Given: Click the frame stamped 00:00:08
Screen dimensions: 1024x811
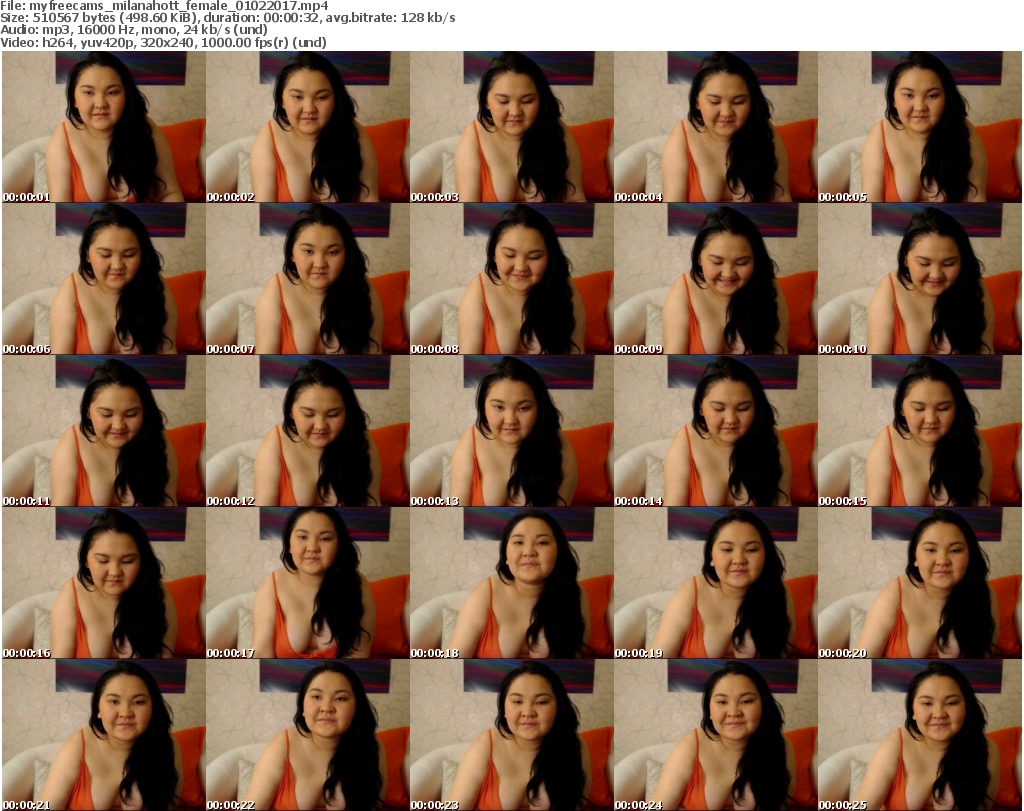Looking at the screenshot, I should (512, 279).
